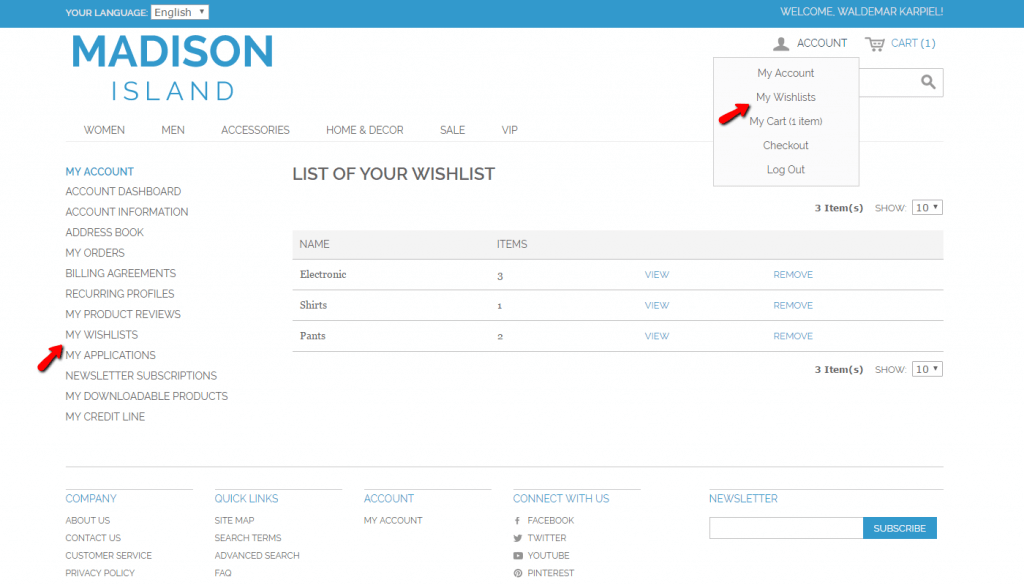Click the shopping cart icon
The width and height of the screenshot is (1024, 585).
(875, 44)
